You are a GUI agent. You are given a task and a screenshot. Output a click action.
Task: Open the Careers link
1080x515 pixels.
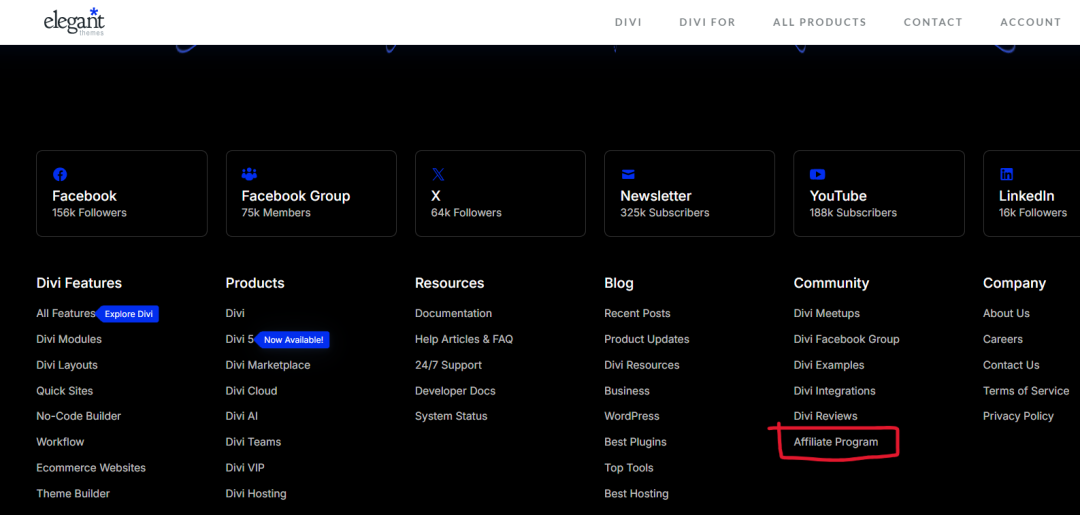(1003, 339)
